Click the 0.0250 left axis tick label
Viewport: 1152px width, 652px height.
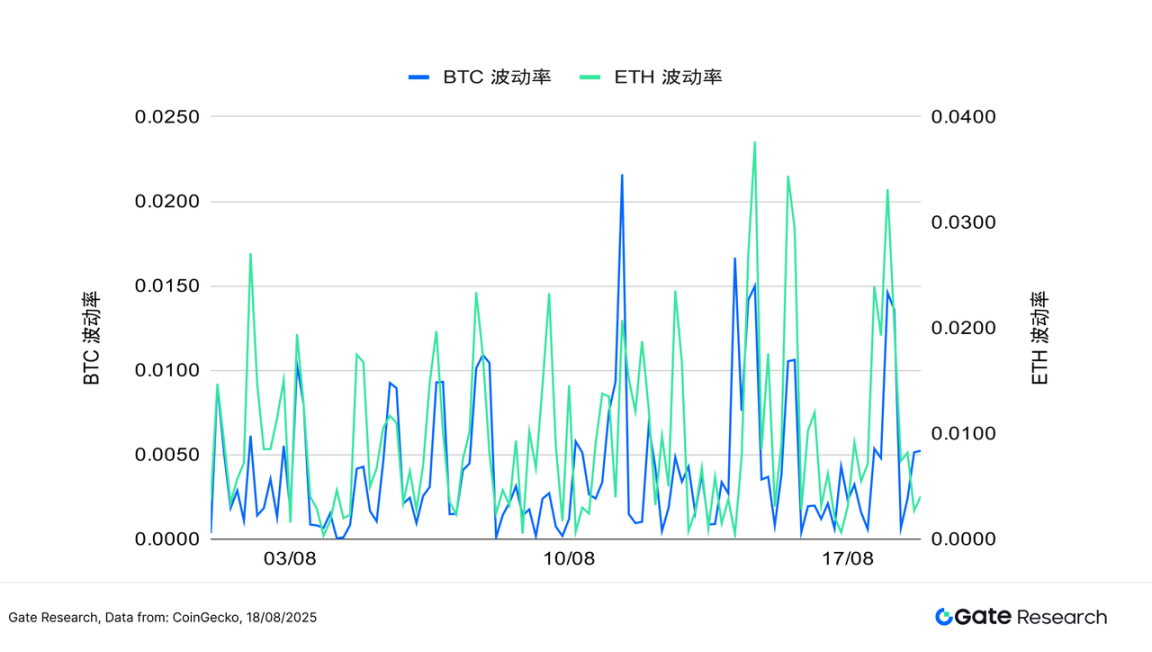[167, 117]
